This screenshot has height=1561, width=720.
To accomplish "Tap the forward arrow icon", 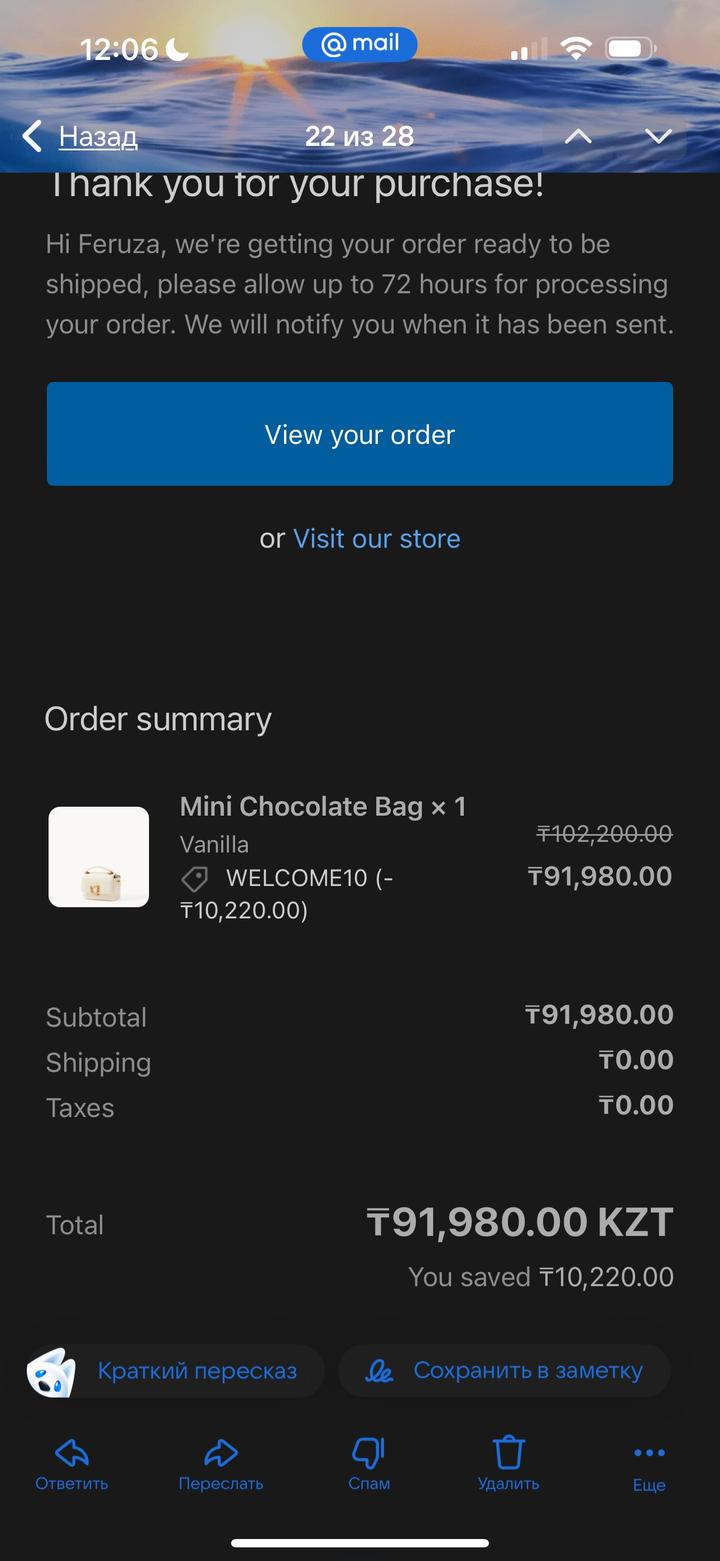I will pyautogui.click(x=221, y=1452).
